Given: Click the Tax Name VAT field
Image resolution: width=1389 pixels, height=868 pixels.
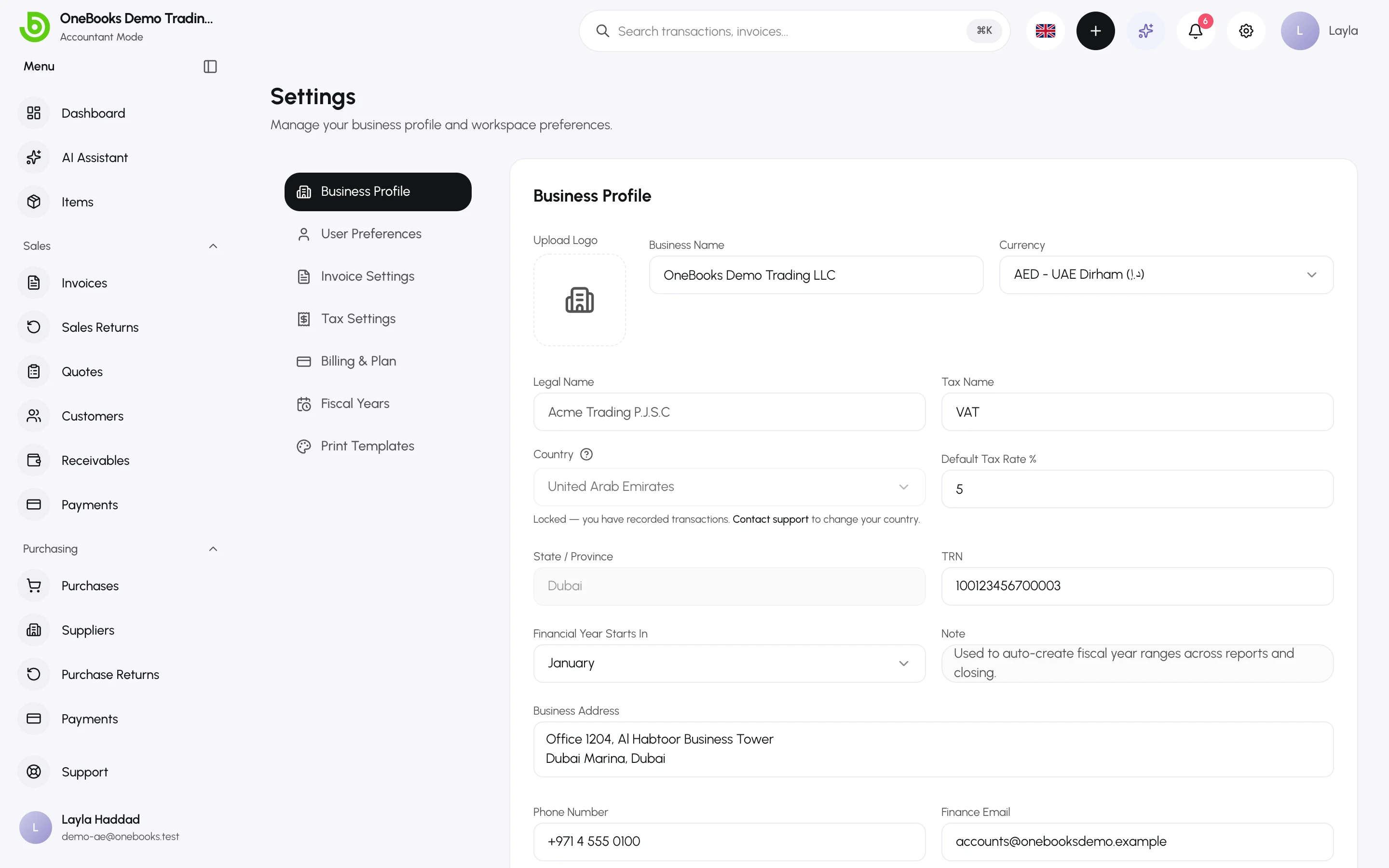Looking at the screenshot, I should (1137, 412).
